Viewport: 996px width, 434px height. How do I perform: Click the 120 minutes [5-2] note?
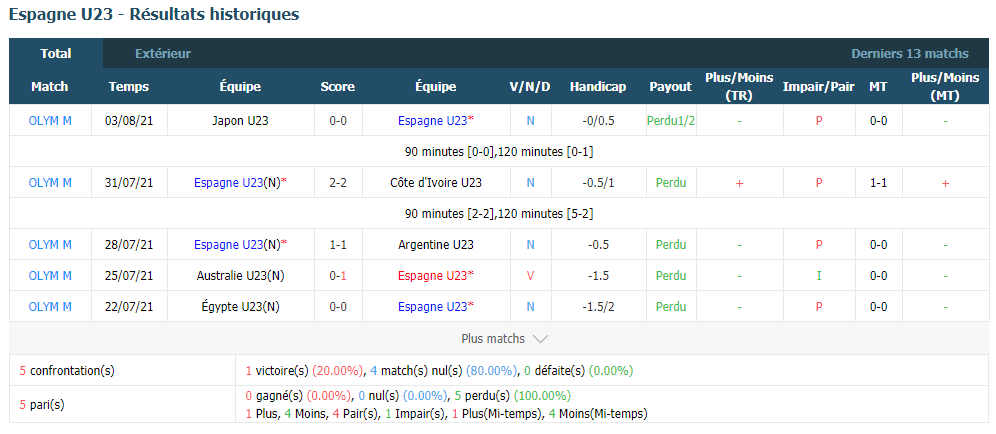tap(546, 214)
